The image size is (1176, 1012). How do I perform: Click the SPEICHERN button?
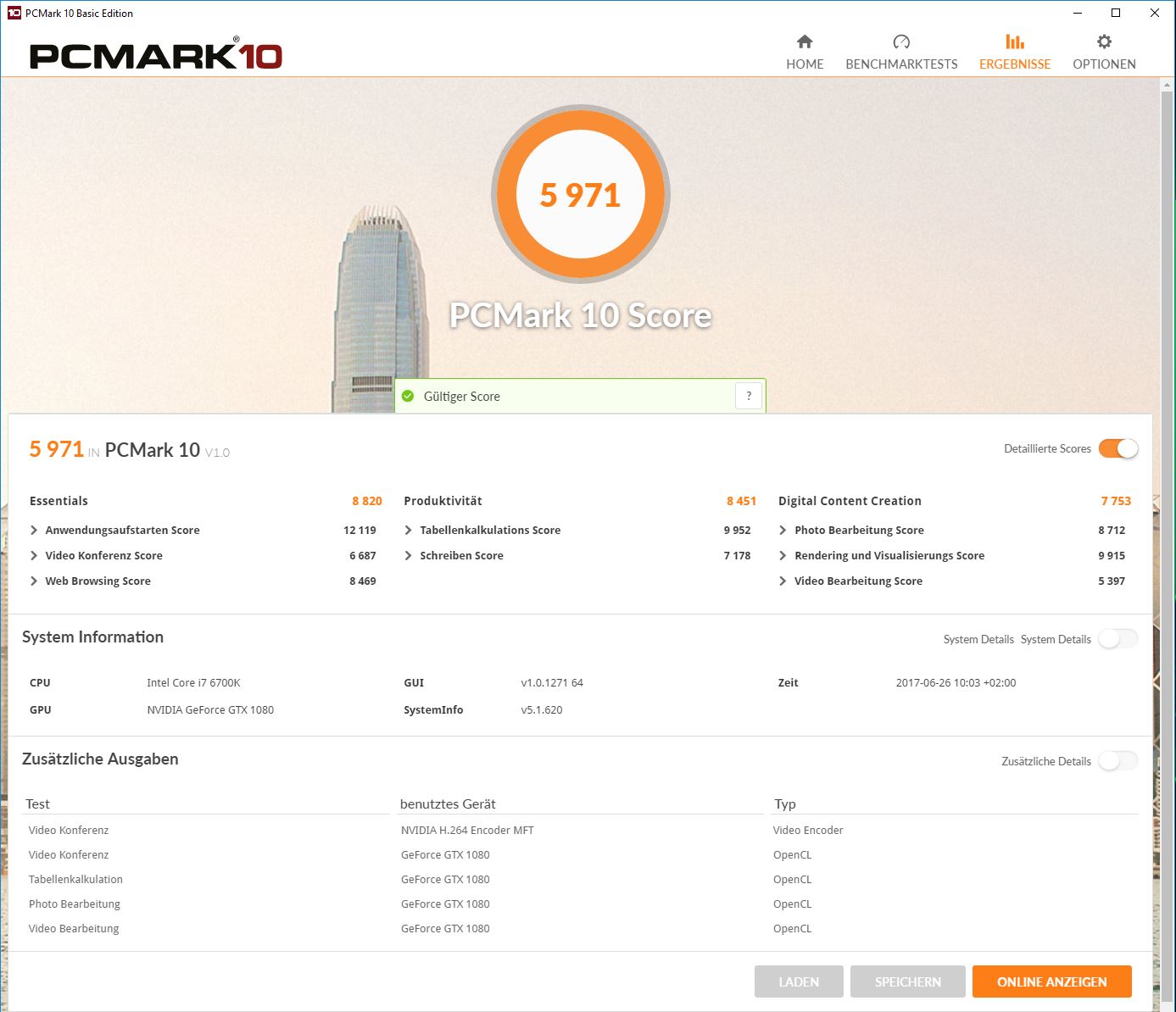908,981
